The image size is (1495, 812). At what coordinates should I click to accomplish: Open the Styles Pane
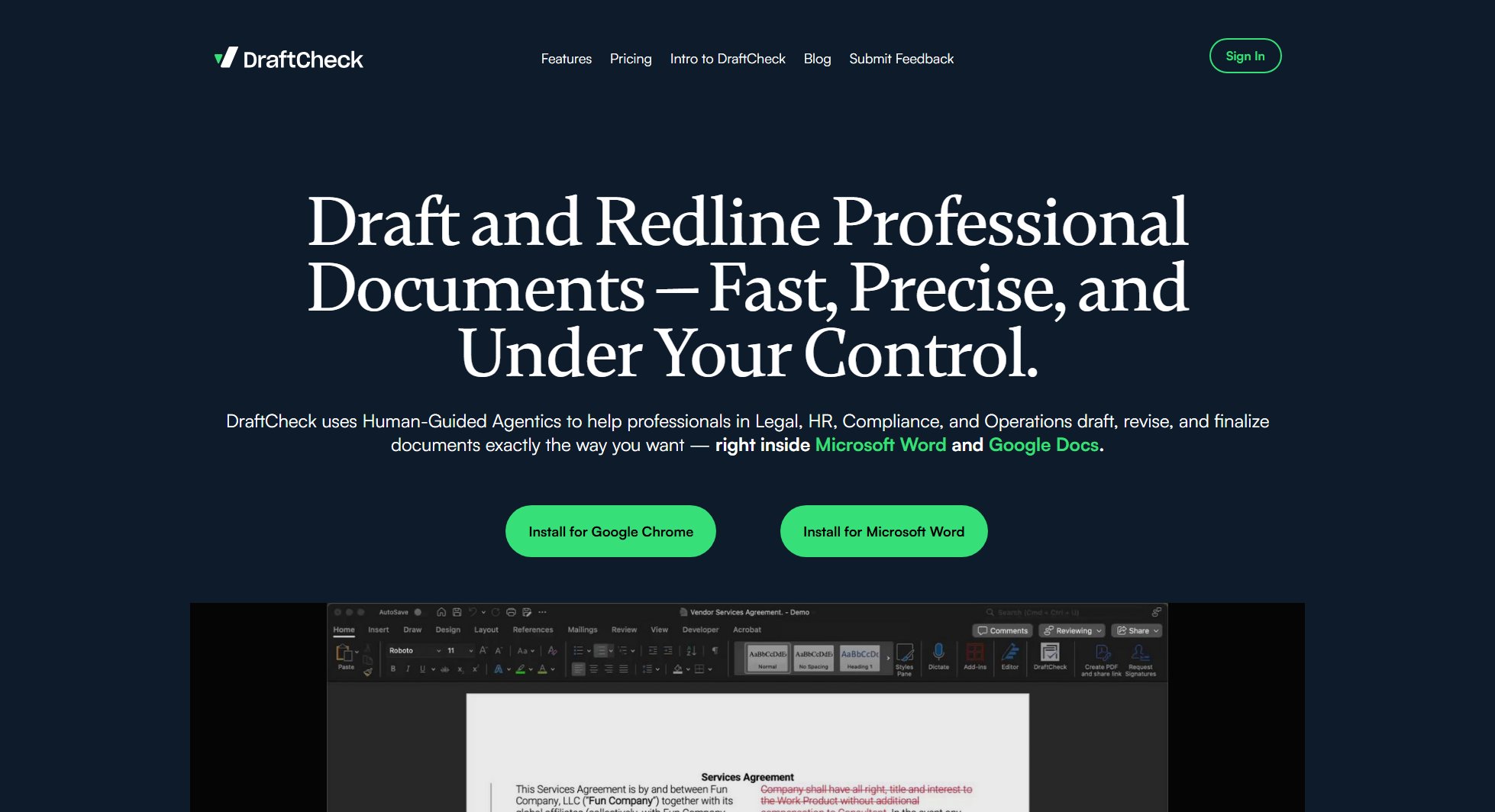905,656
